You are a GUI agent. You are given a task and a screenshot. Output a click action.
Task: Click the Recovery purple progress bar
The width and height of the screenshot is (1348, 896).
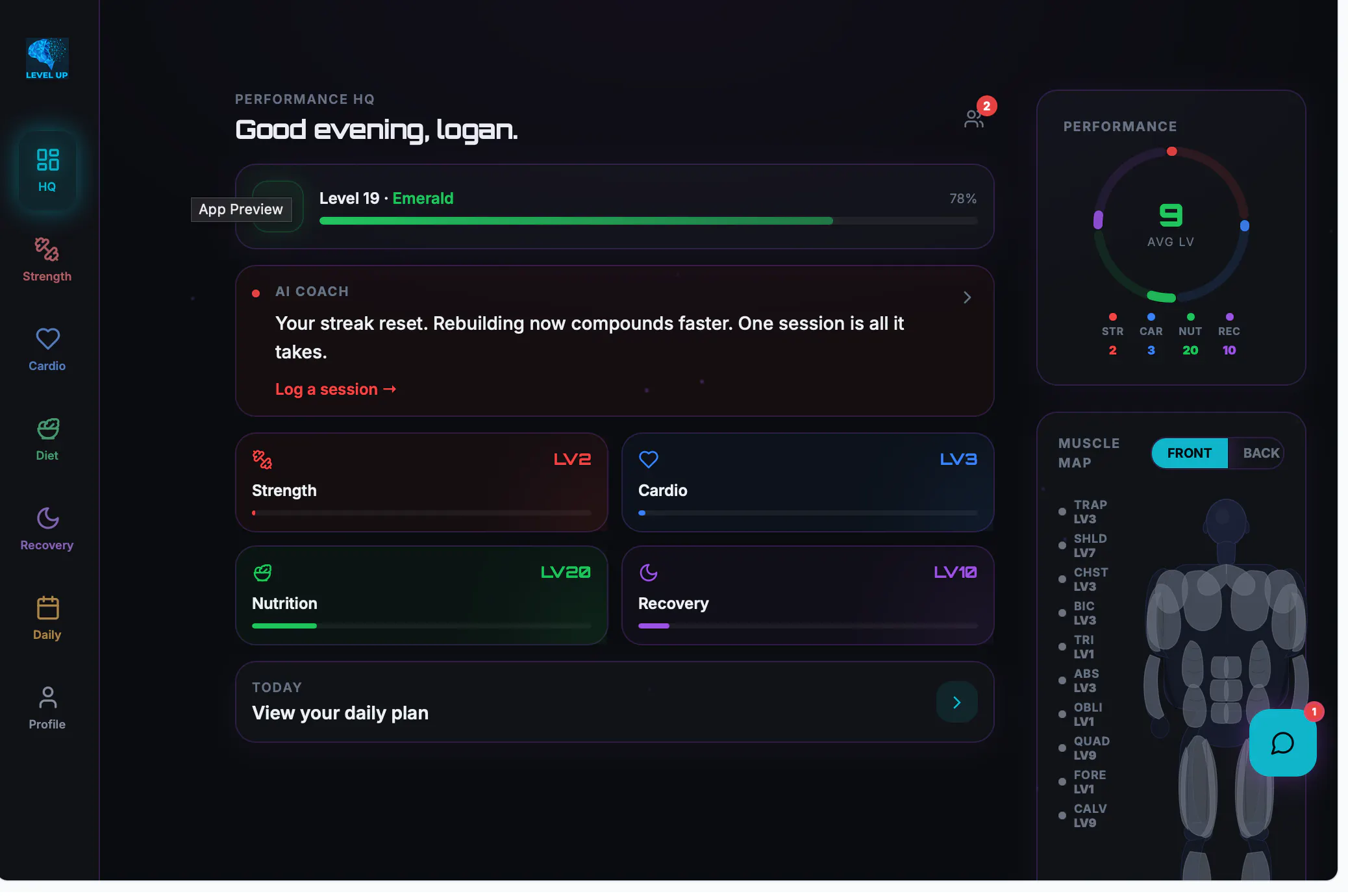point(808,626)
